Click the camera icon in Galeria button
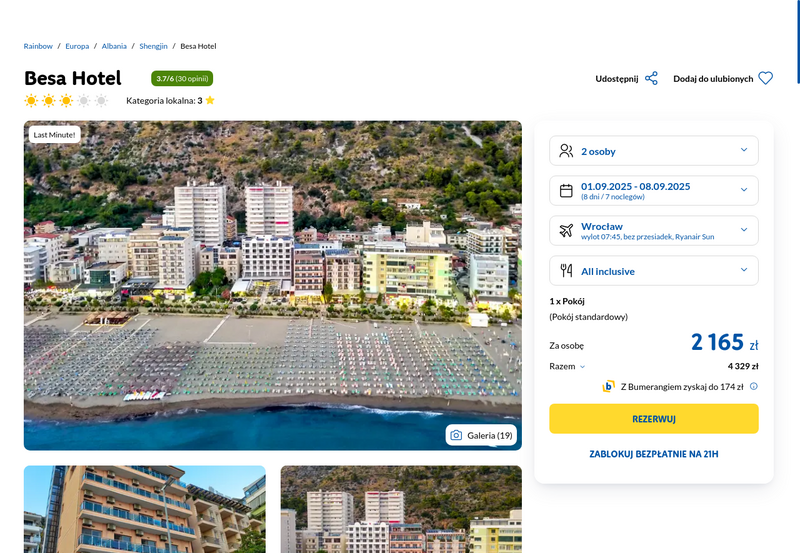 (x=456, y=435)
